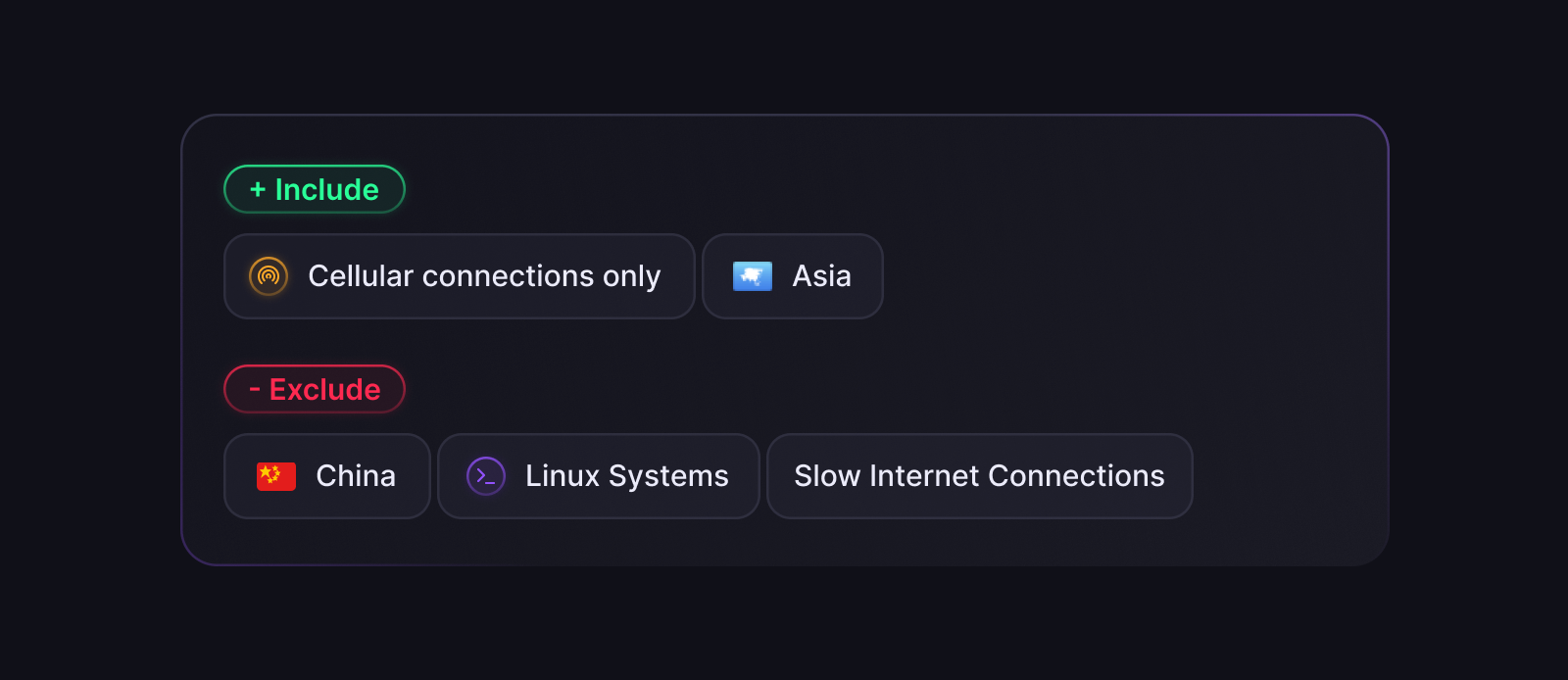Choose the Linux Systems filter chip
The image size is (1568, 680).
click(598, 476)
